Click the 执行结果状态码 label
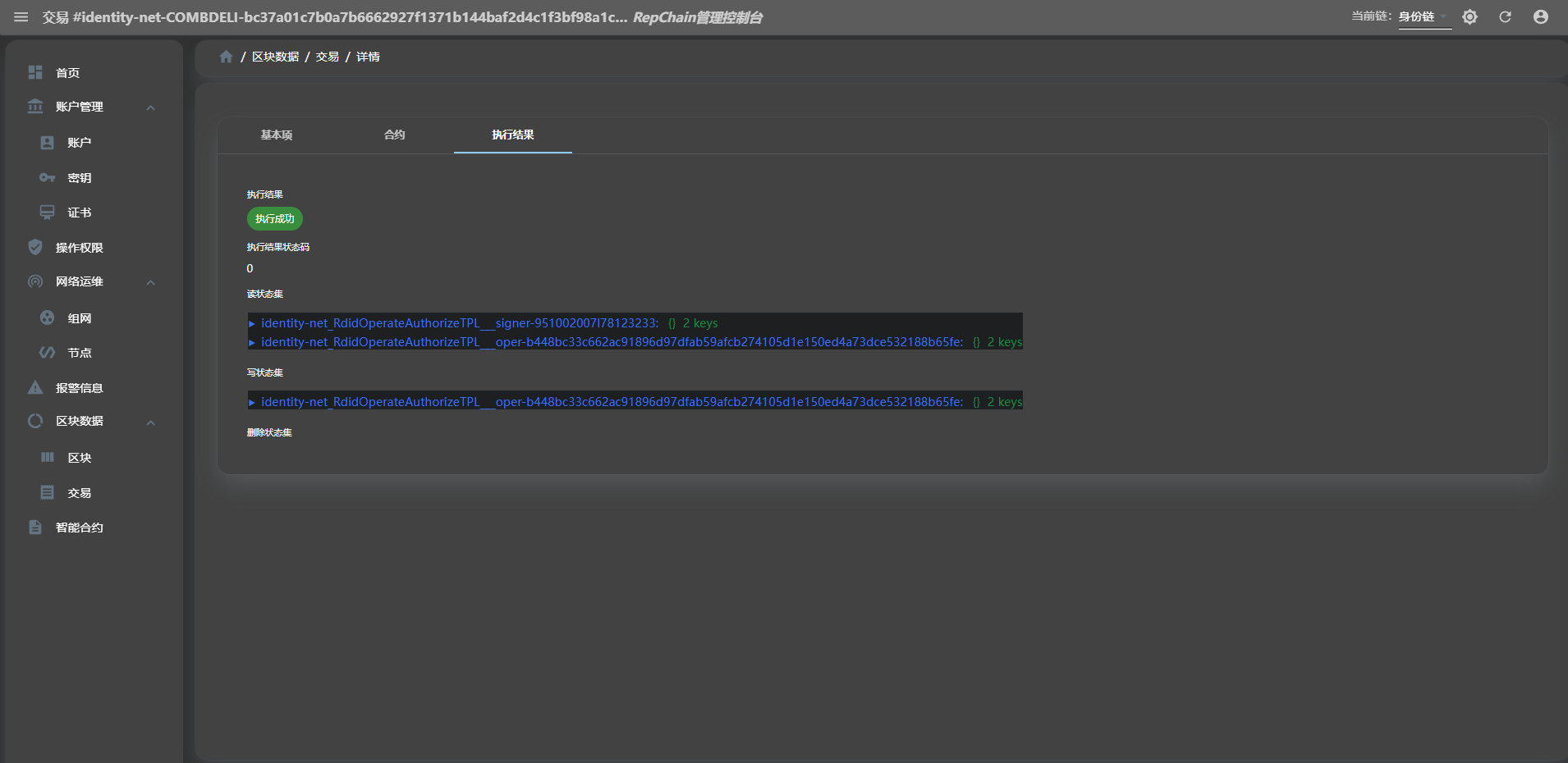1568x763 pixels. tap(278, 247)
